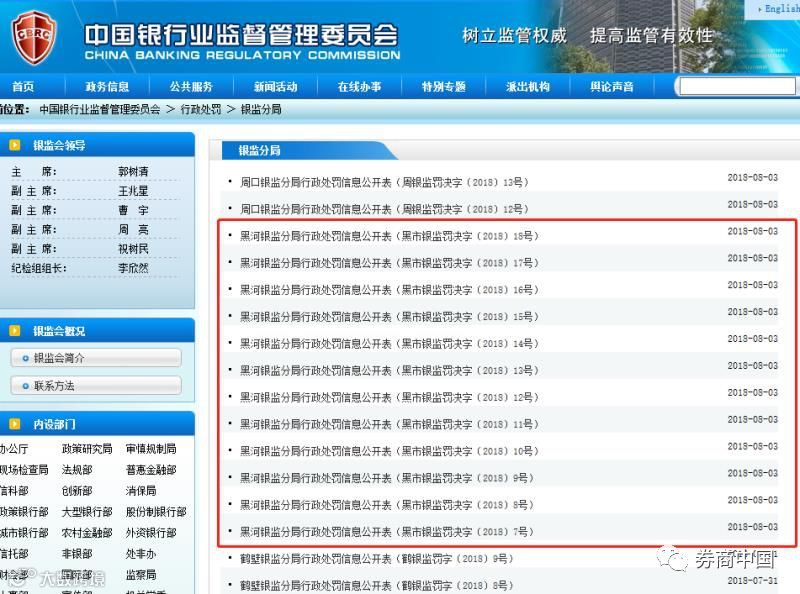Open the 特别专题 menu

pos(444,87)
